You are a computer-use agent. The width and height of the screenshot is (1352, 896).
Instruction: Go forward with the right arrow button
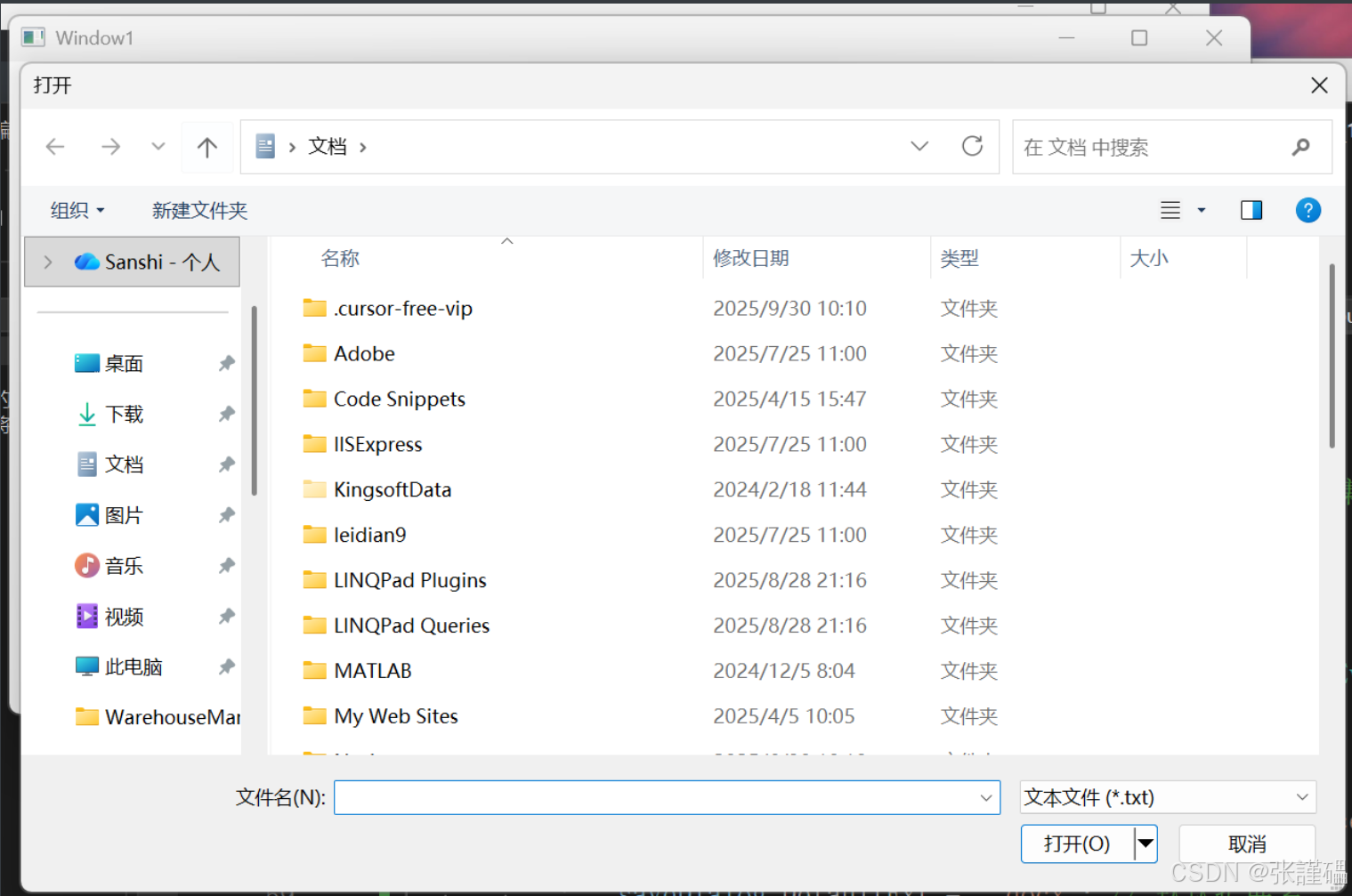click(110, 147)
